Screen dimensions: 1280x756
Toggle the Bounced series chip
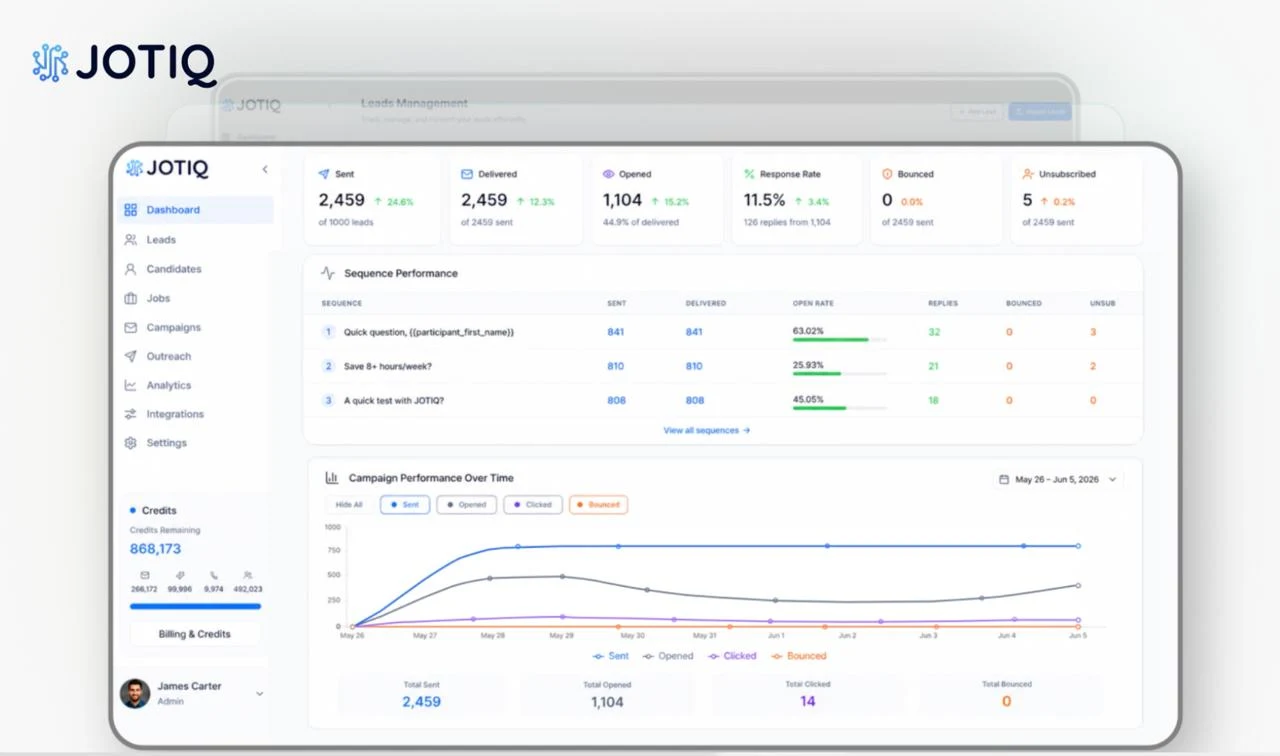tap(599, 505)
